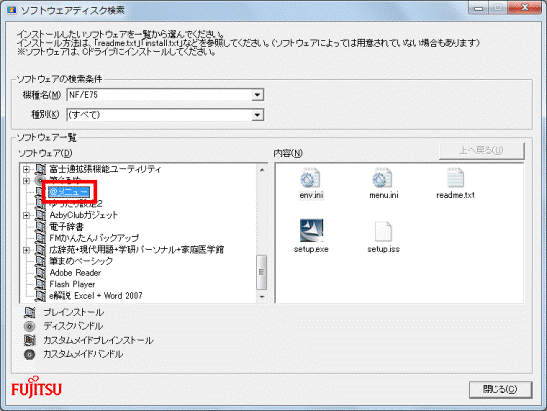
Task: Click the プレインストール legend icon
Action: pos(30,312)
